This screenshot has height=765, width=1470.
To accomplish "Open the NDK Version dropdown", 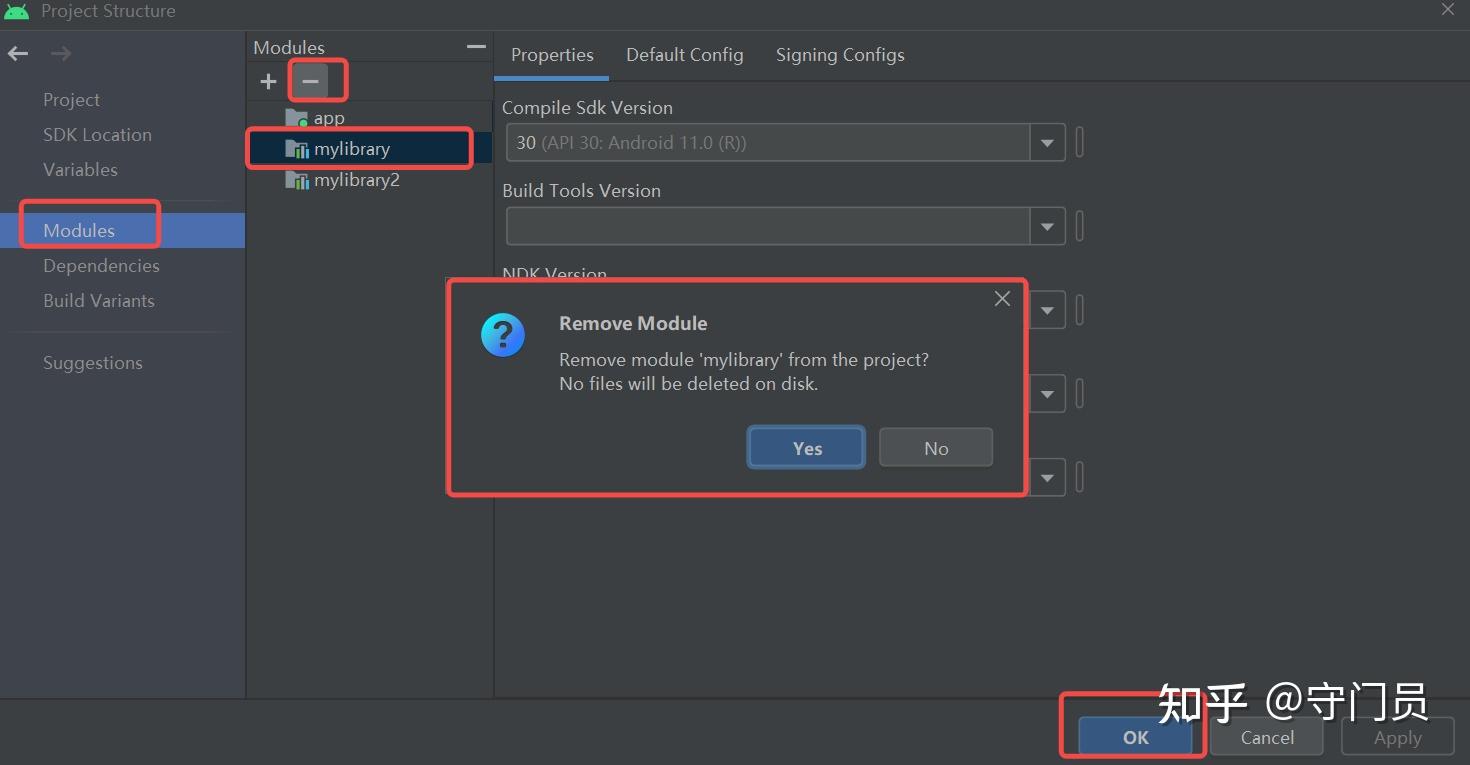I will (x=1047, y=310).
